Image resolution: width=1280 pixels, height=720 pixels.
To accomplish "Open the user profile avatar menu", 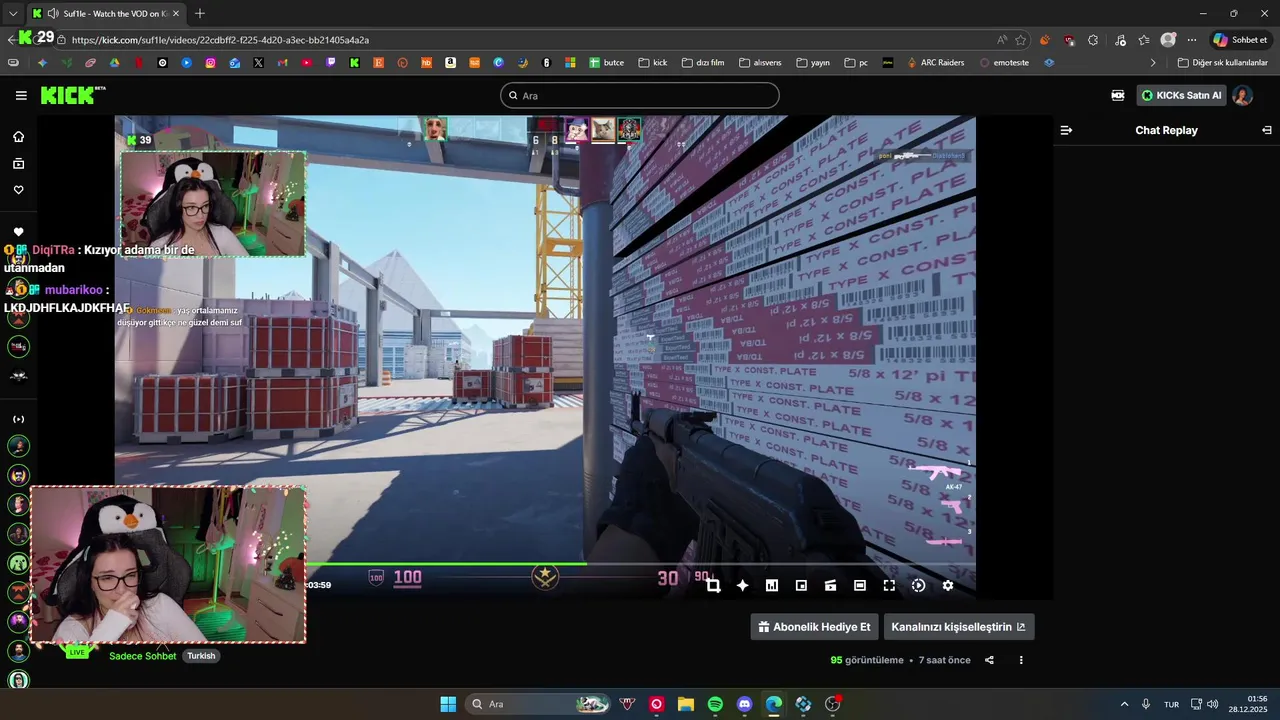I will (1242, 95).
